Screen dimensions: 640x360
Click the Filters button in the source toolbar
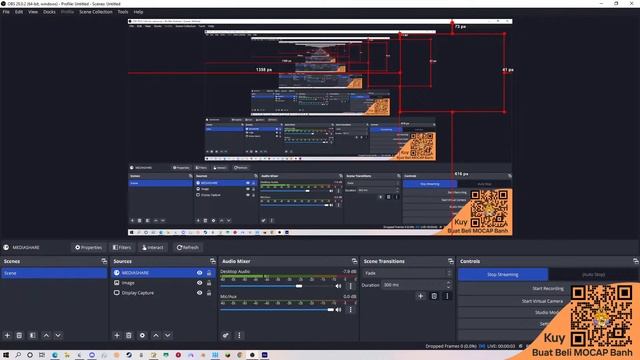click(122, 247)
